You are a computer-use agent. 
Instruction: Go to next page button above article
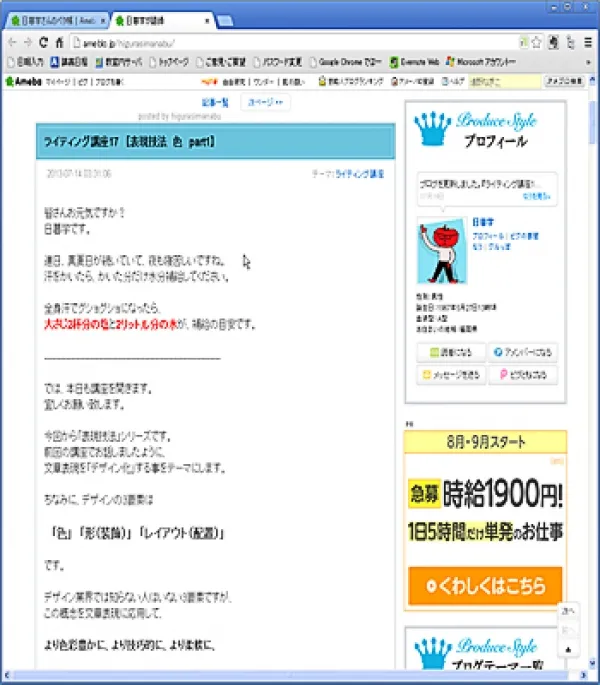pos(265,102)
